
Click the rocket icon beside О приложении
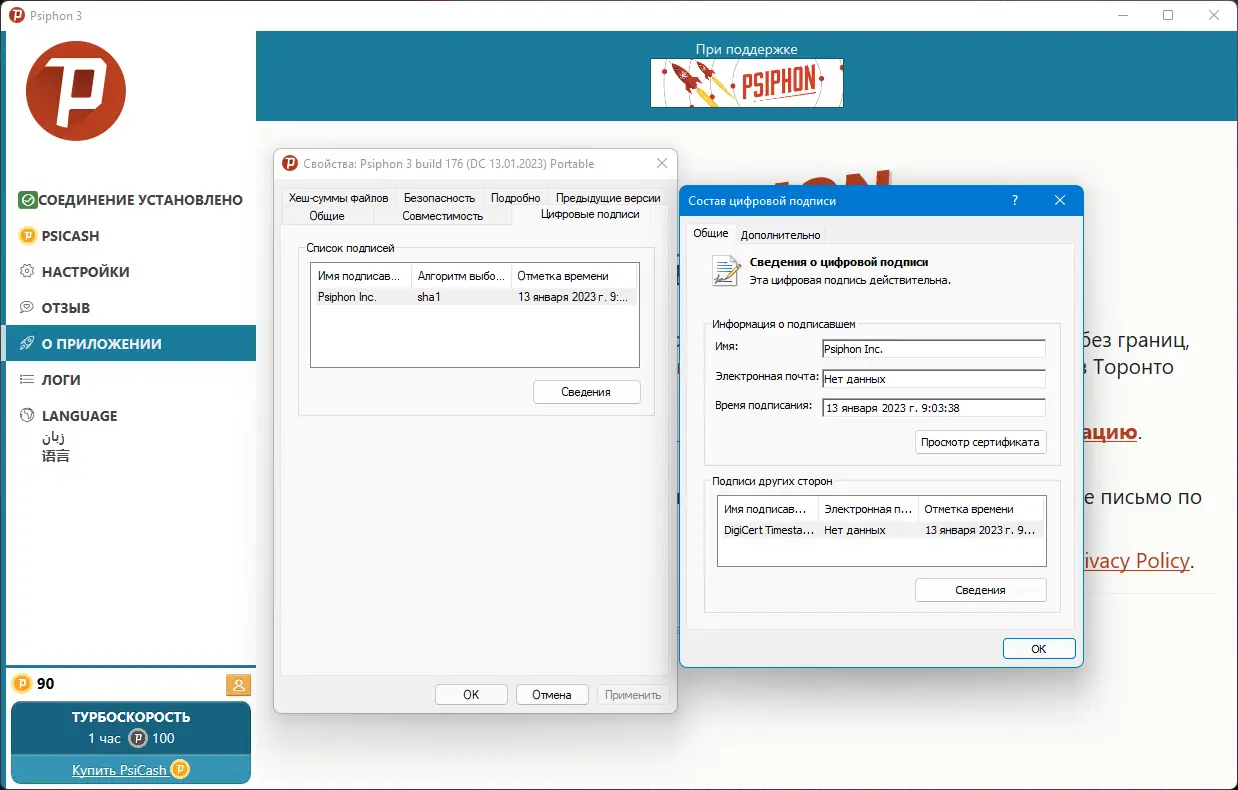tap(28, 343)
